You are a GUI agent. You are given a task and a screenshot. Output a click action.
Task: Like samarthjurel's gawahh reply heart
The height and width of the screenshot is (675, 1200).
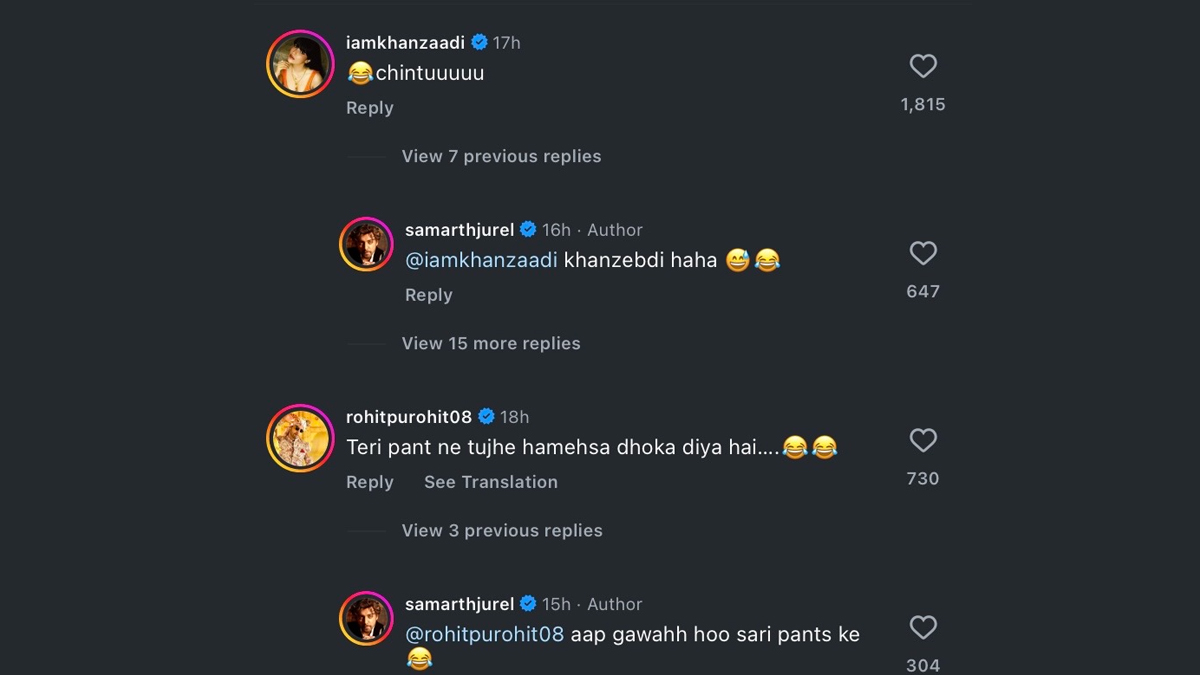[x=923, y=627]
